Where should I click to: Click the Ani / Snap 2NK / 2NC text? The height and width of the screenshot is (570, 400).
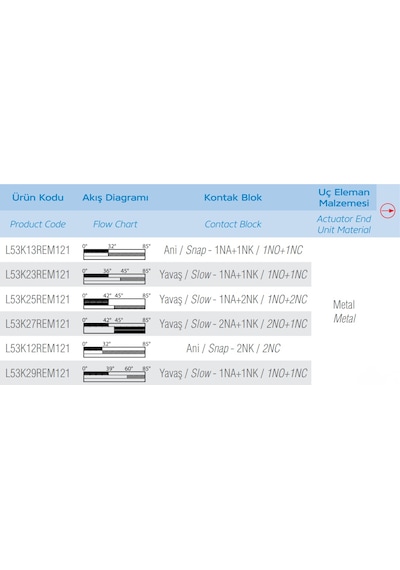(233, 349)
